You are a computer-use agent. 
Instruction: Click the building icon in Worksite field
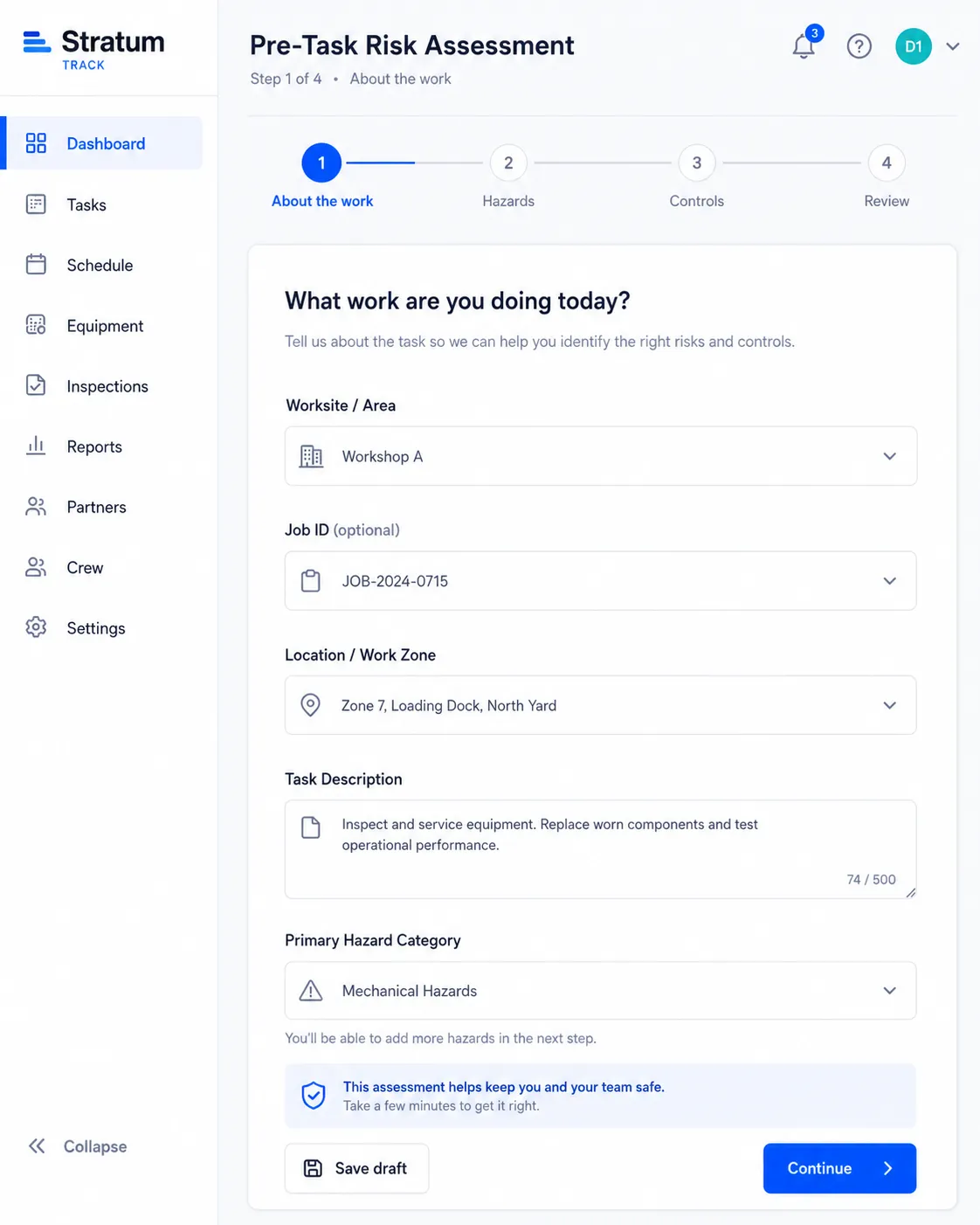point(311,456)
